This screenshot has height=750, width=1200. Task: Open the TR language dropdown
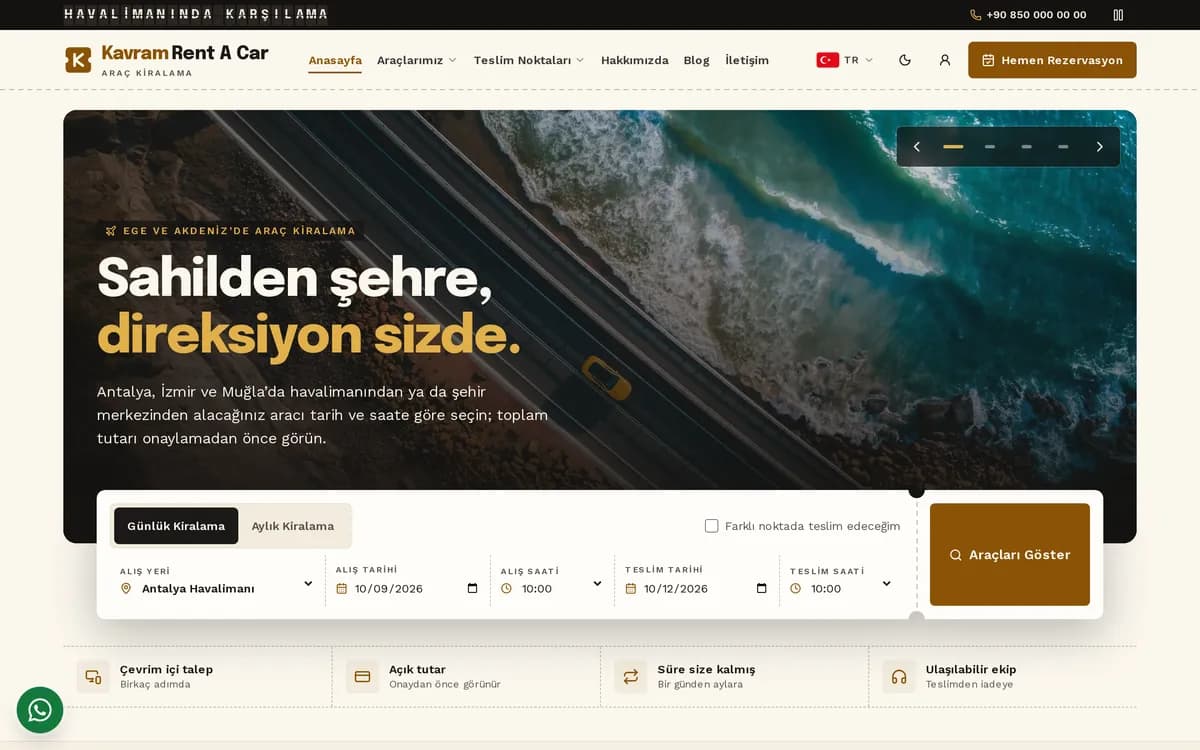pos(845,60)
